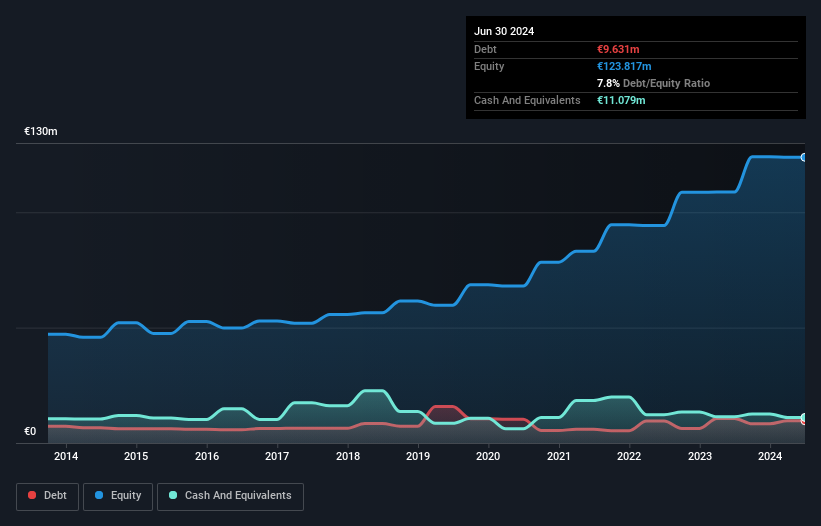The image size is (821, 526).
Task: Click the Debt label in the tooltip
Action: pyautogui.click(x=485, y=49)
